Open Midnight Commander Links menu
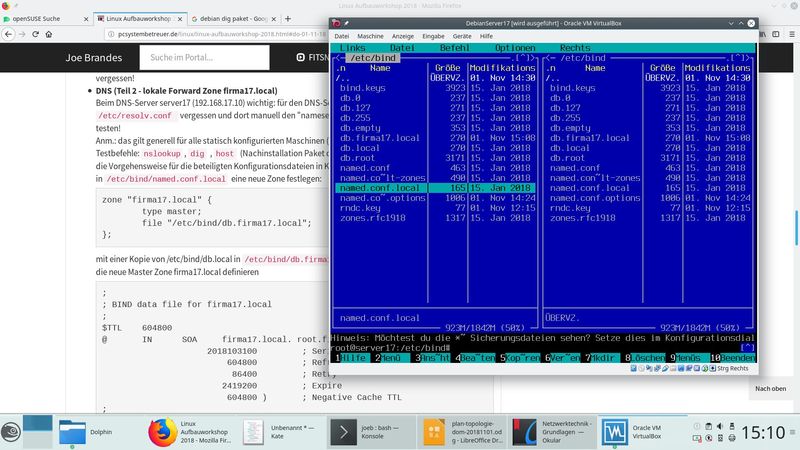The height and width of the screenshot is (450, 800). click(353, 48)
